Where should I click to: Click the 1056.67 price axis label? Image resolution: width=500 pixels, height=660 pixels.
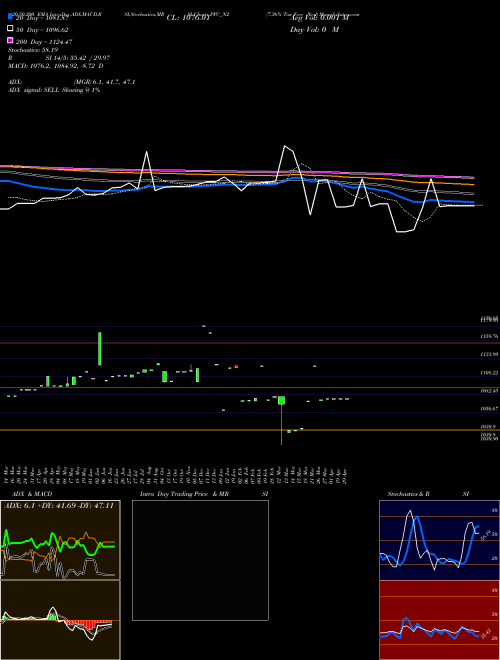[x=489, y=408]
